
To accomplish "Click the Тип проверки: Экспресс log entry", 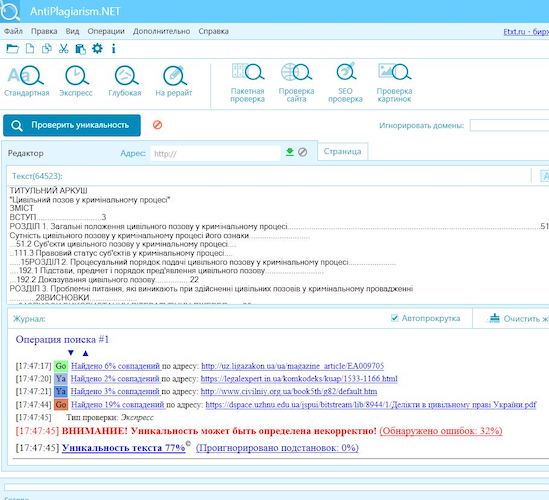I will coord(110,417).
